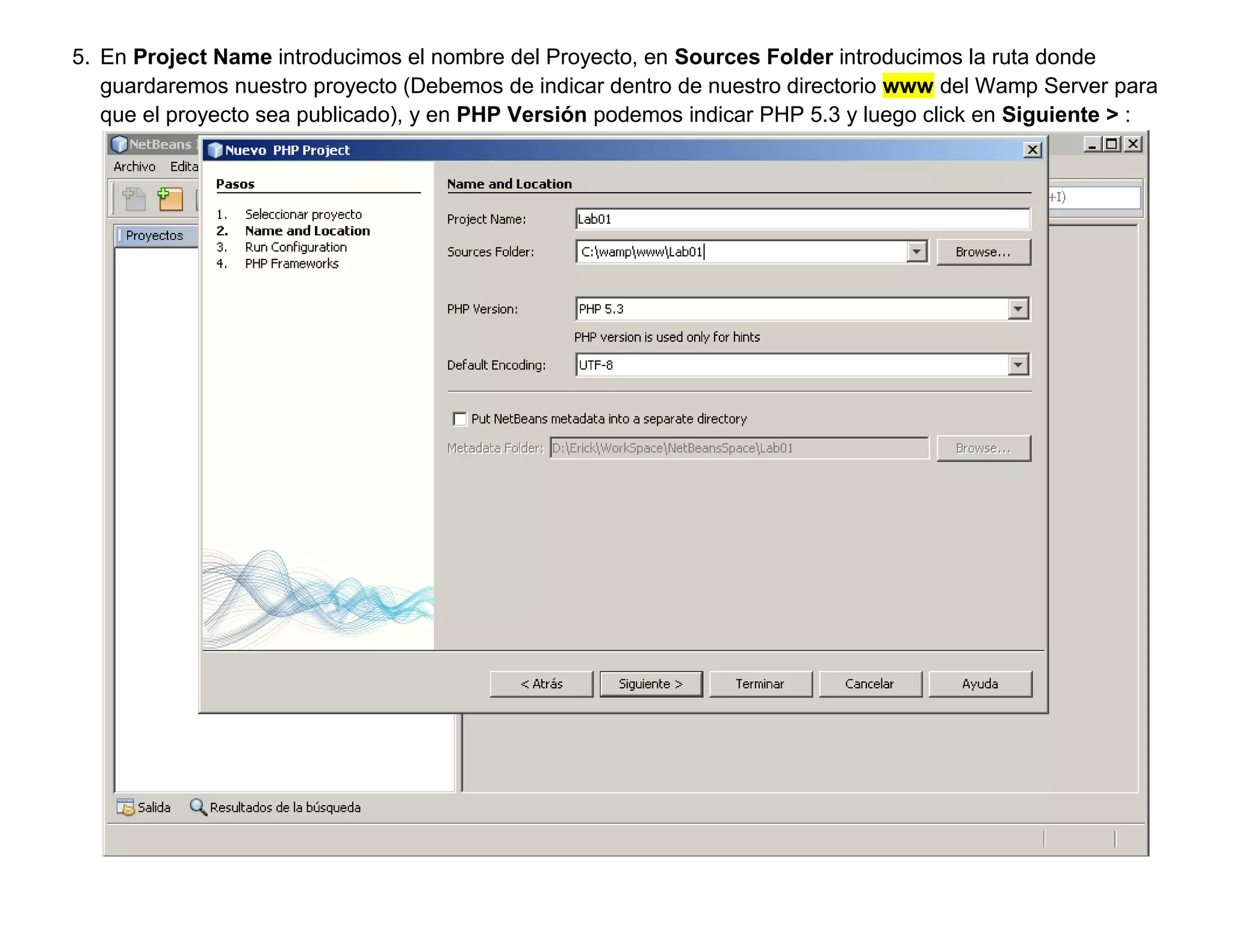
Task: Minimize the NetBeans main window
Action: coord(1092,144)
